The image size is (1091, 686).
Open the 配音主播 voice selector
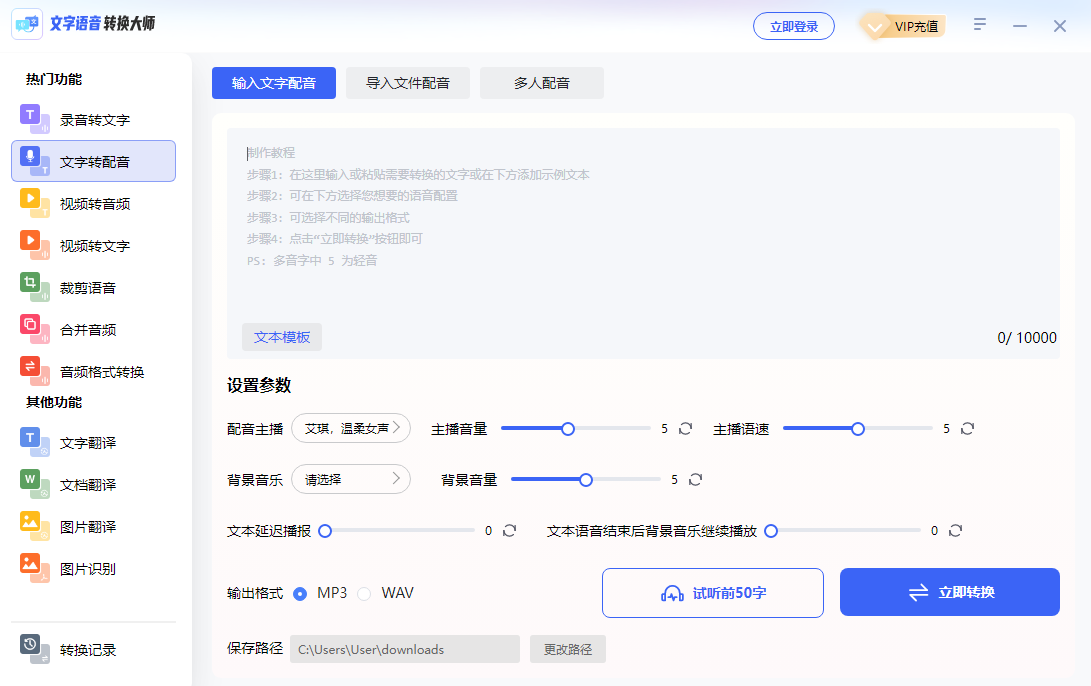pyautogui.click(x=351, y=427)
